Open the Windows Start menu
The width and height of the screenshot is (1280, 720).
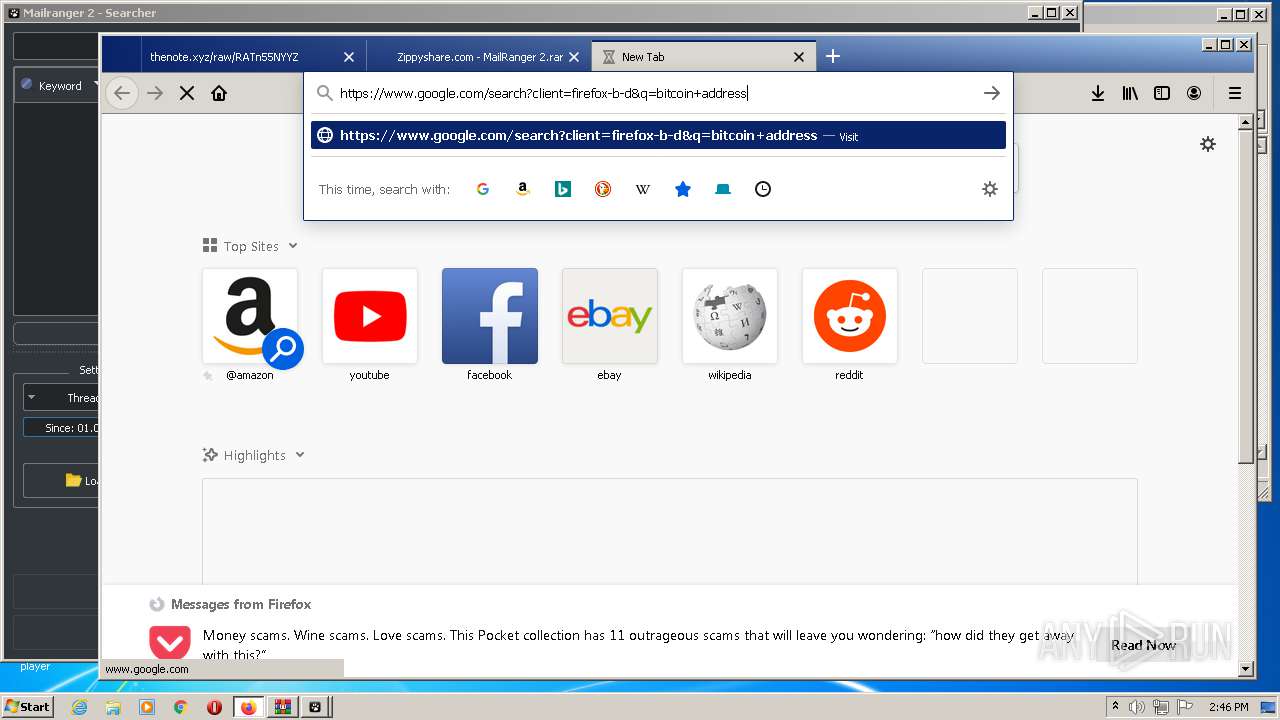click(x=28, y=706)
